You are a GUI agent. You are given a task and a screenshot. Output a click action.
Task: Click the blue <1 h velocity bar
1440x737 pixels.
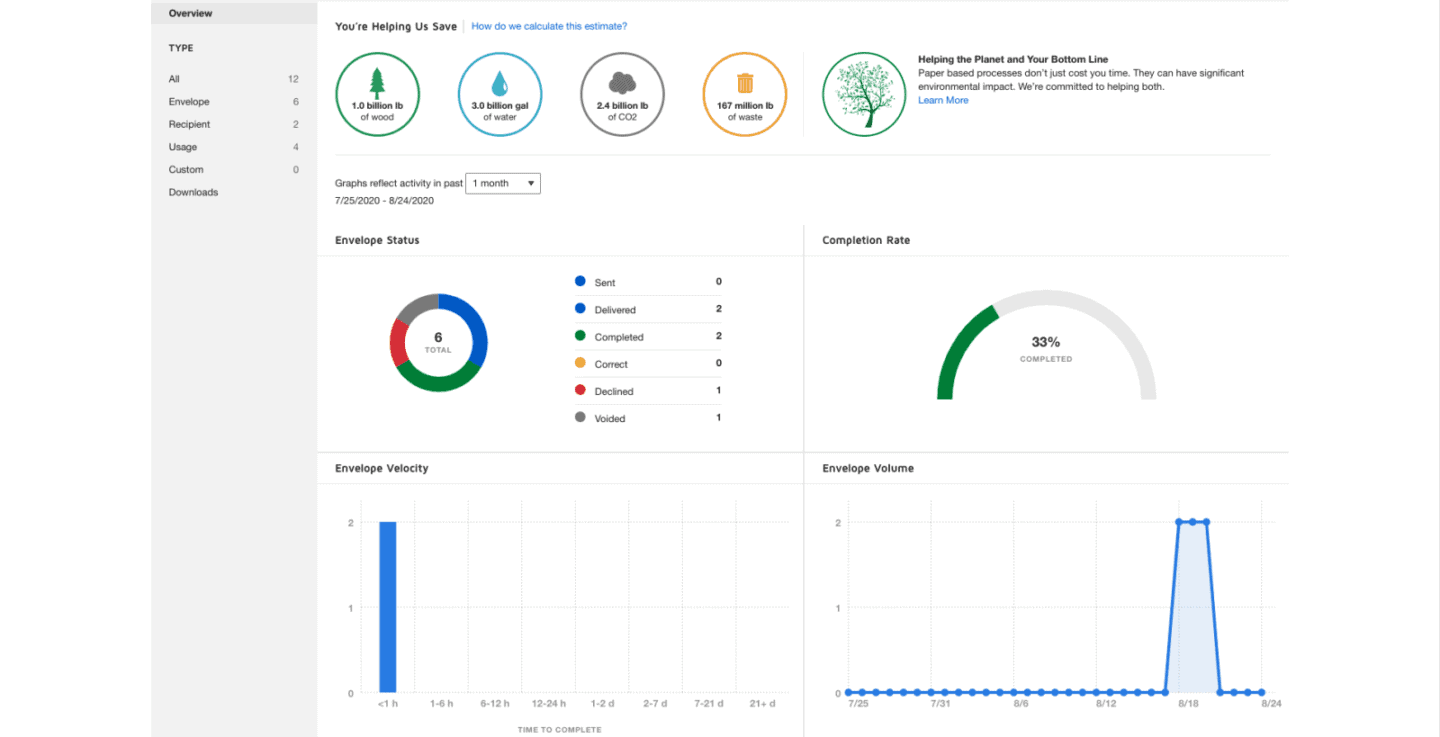388,607
